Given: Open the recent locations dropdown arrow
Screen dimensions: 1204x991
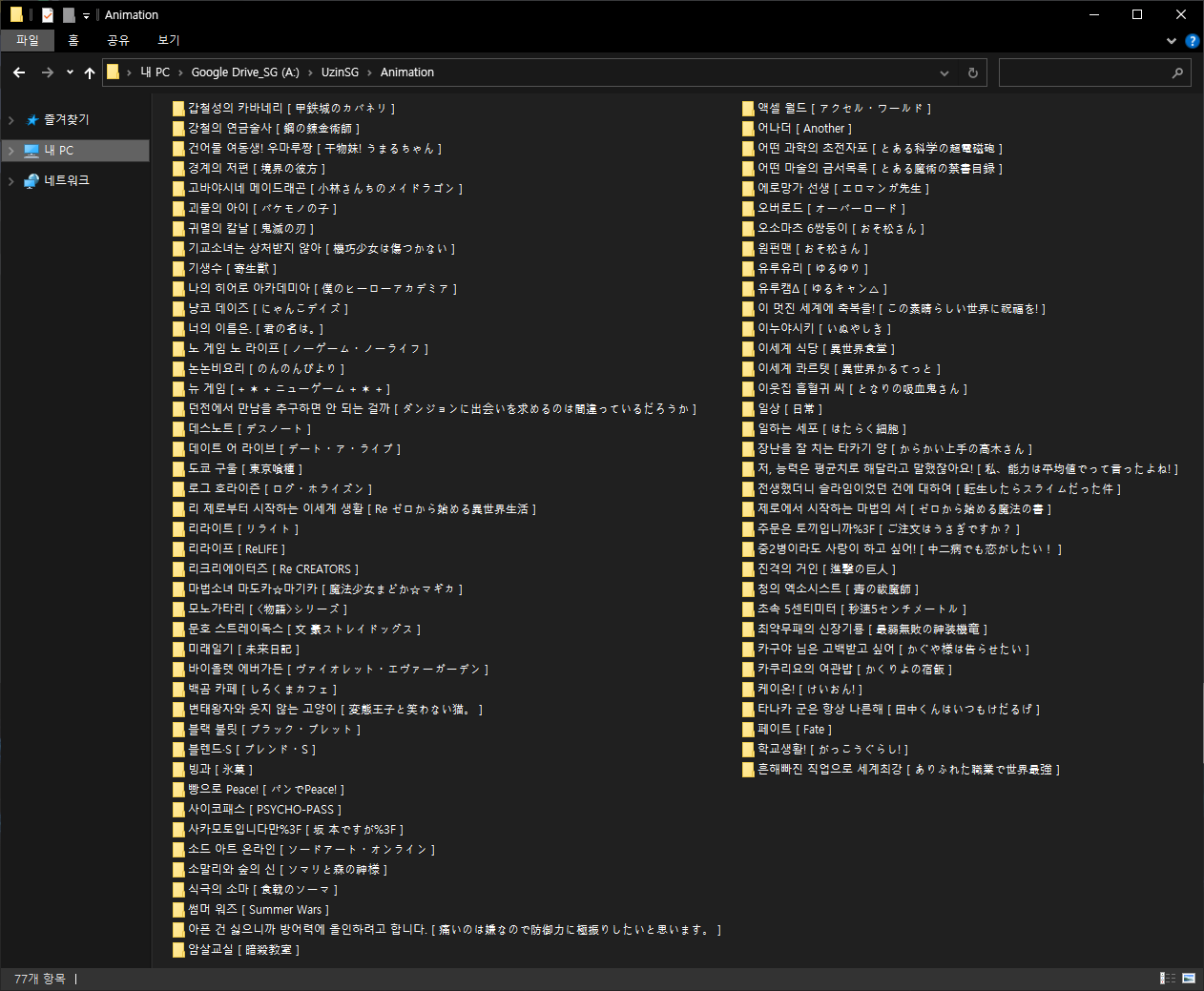Looking at the screenshot, I should pos(70,72).
